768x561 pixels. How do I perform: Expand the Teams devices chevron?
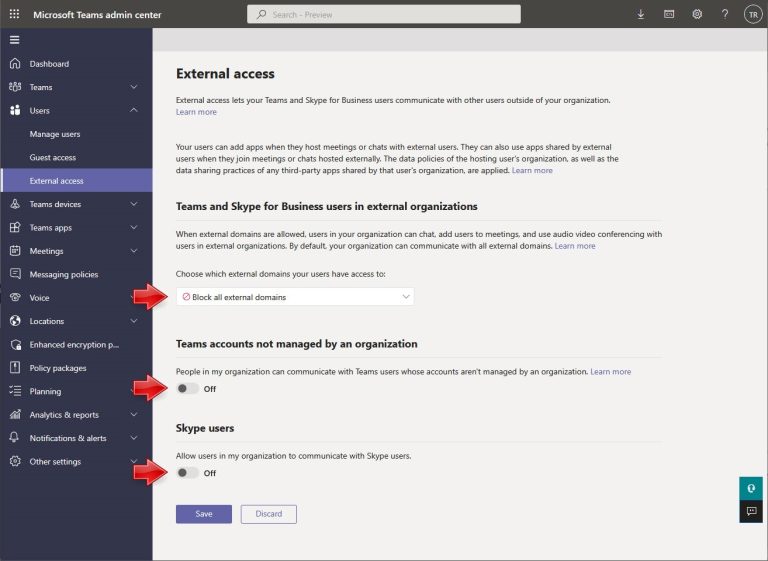[134, 204]
